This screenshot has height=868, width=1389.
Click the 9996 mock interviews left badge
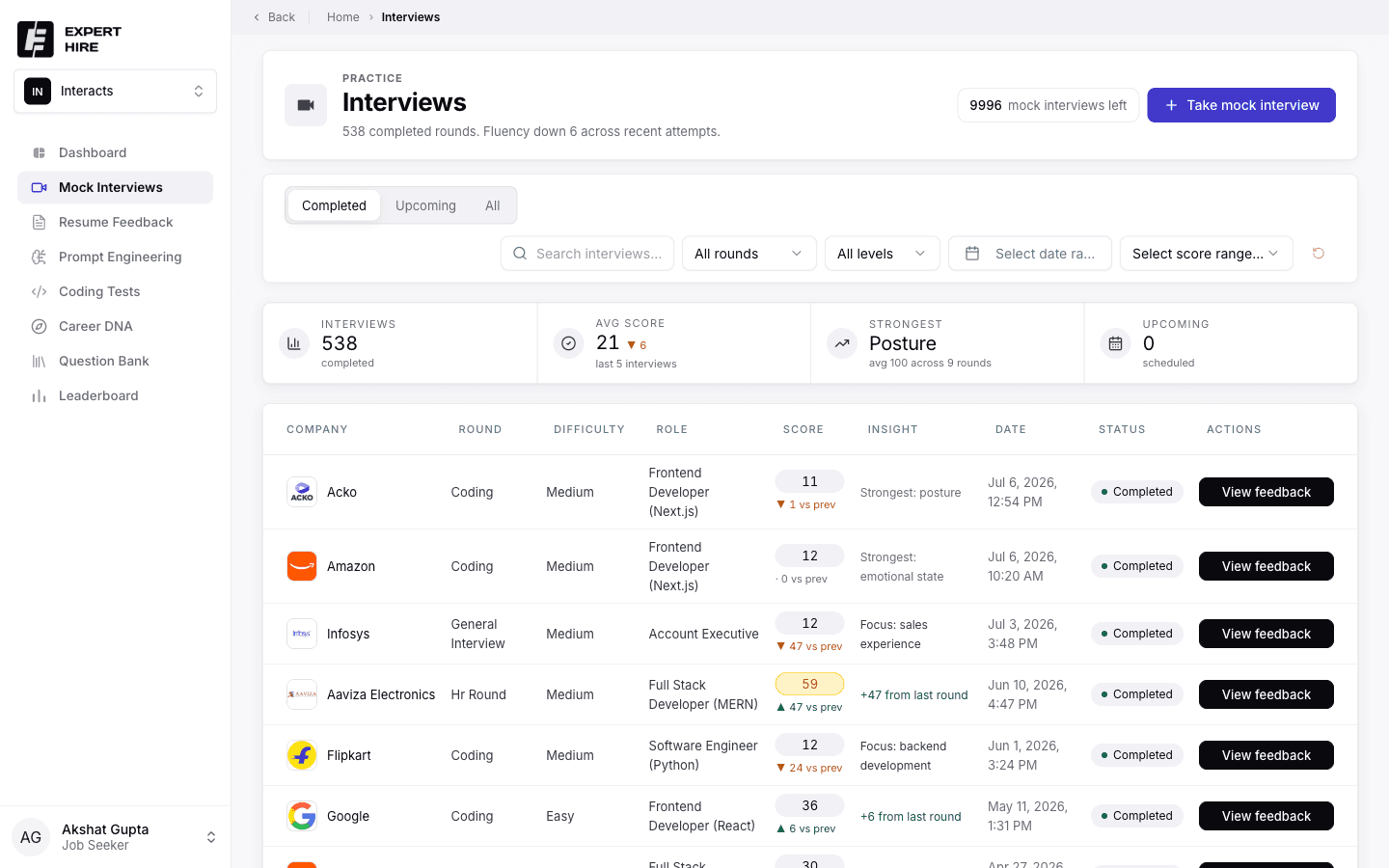coord(1049,105)
